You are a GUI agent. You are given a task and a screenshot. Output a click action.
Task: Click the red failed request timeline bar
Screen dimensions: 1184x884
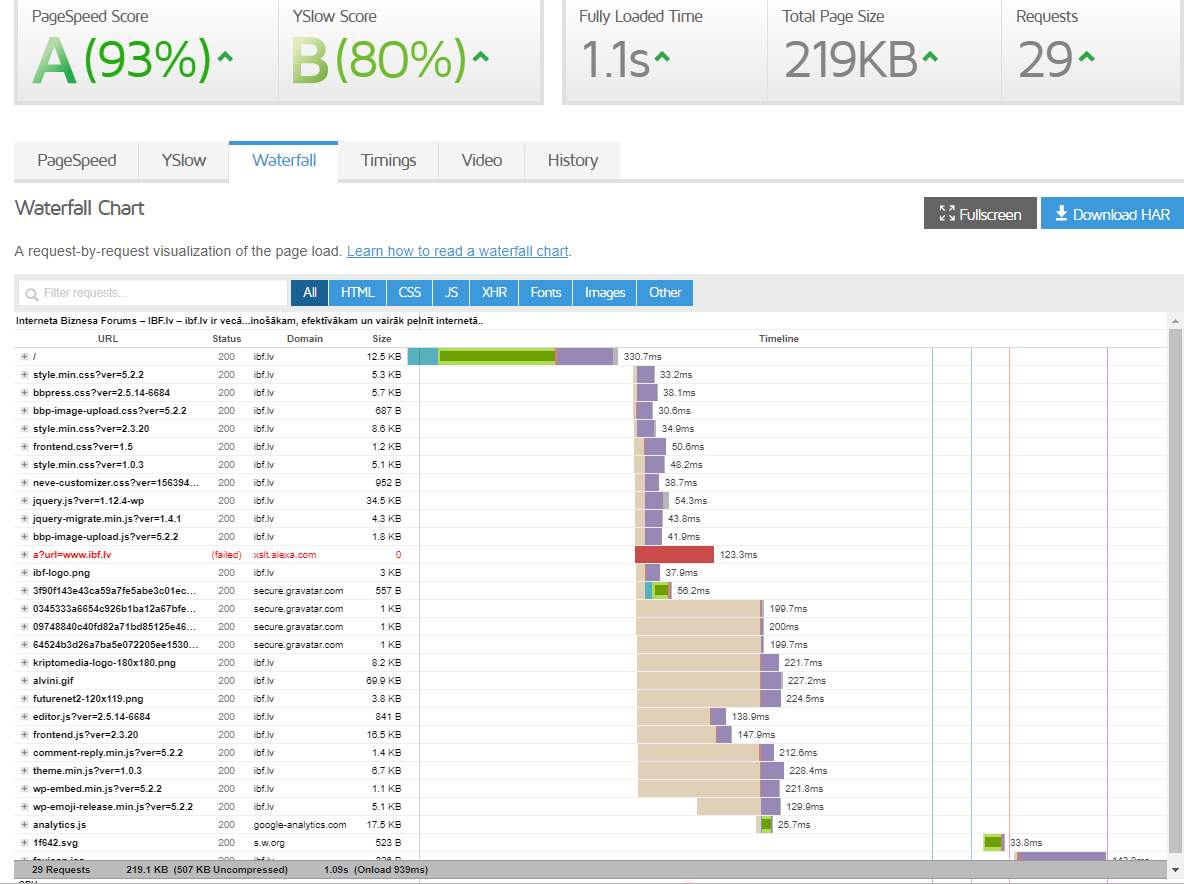coord(674,555)
